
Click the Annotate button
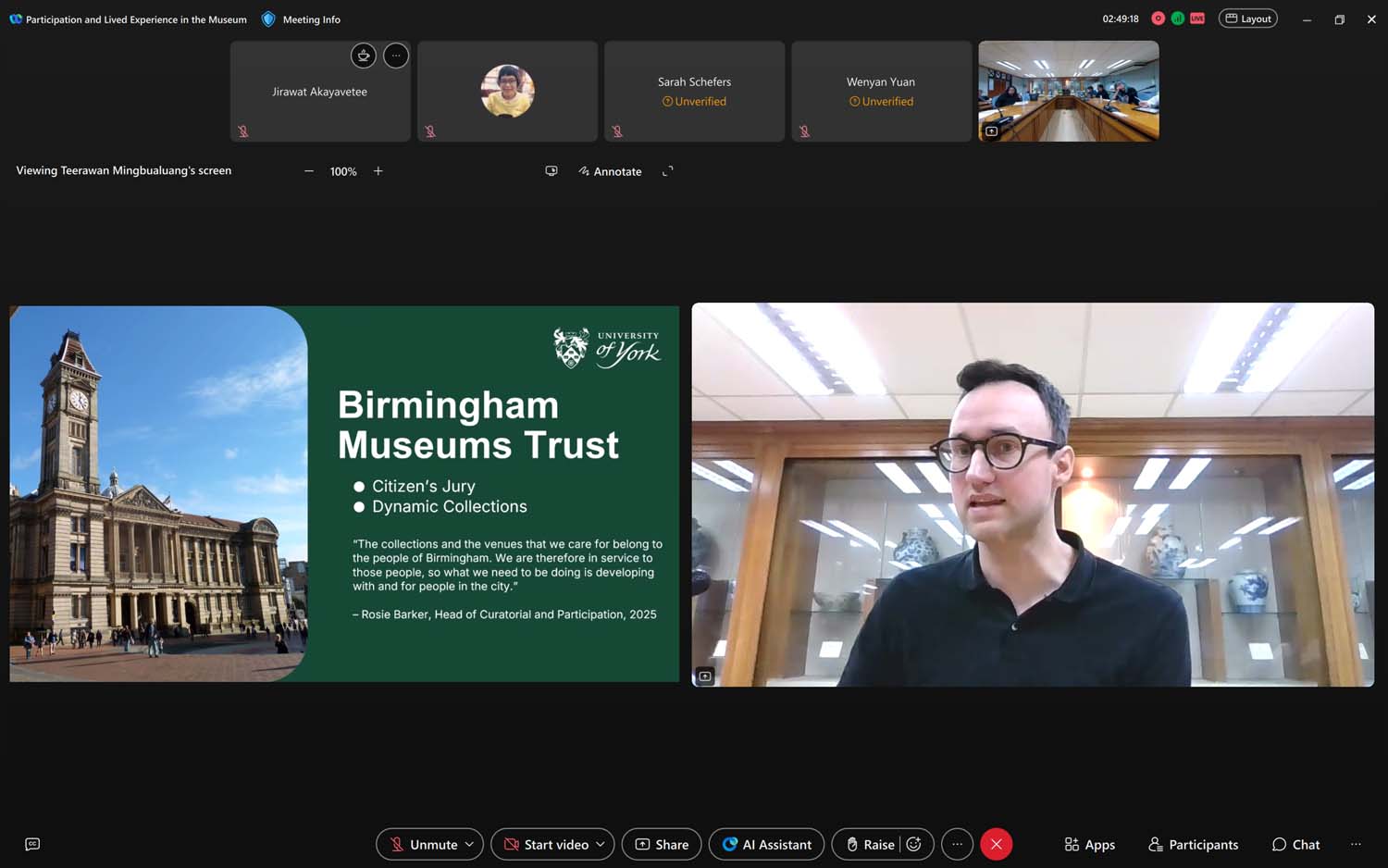610,171
